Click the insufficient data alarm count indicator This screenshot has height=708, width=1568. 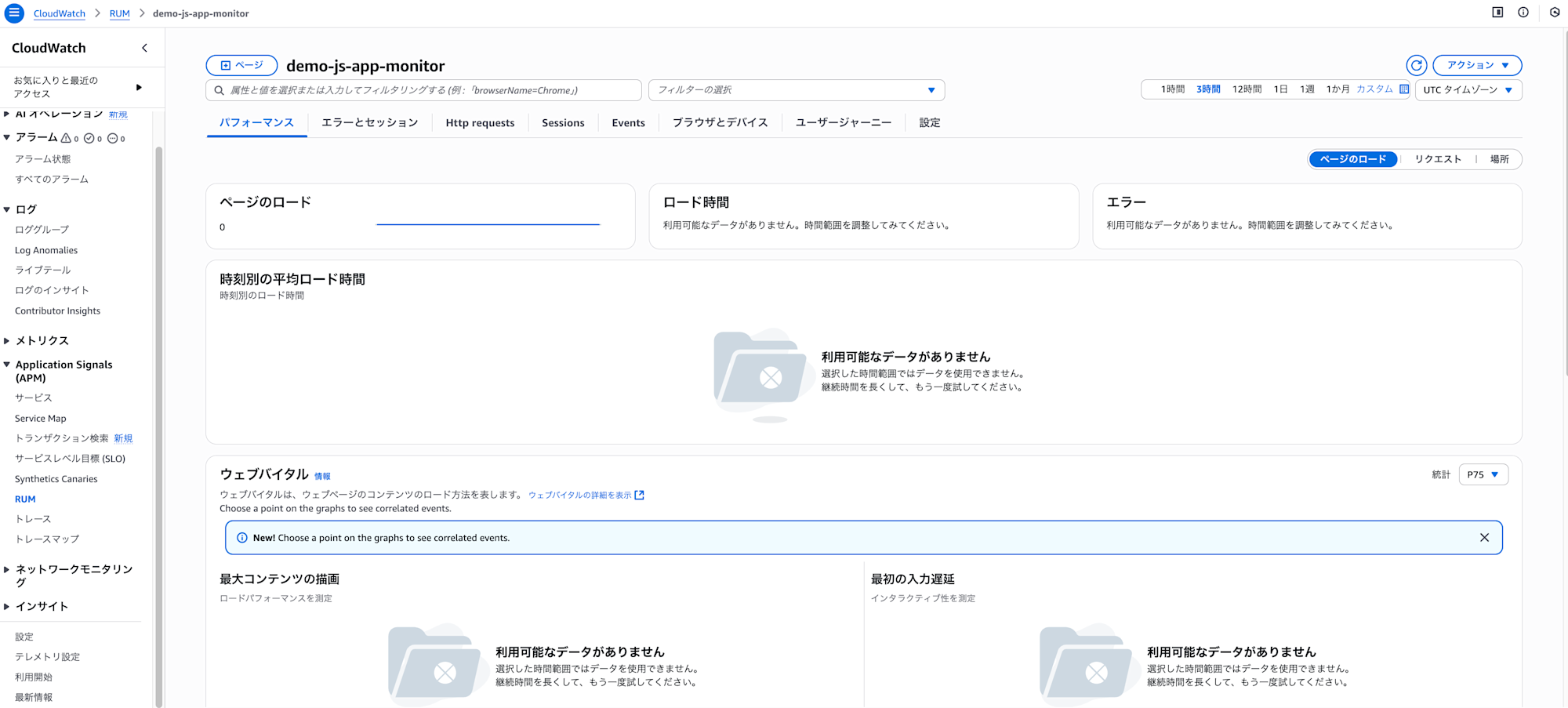116,138
